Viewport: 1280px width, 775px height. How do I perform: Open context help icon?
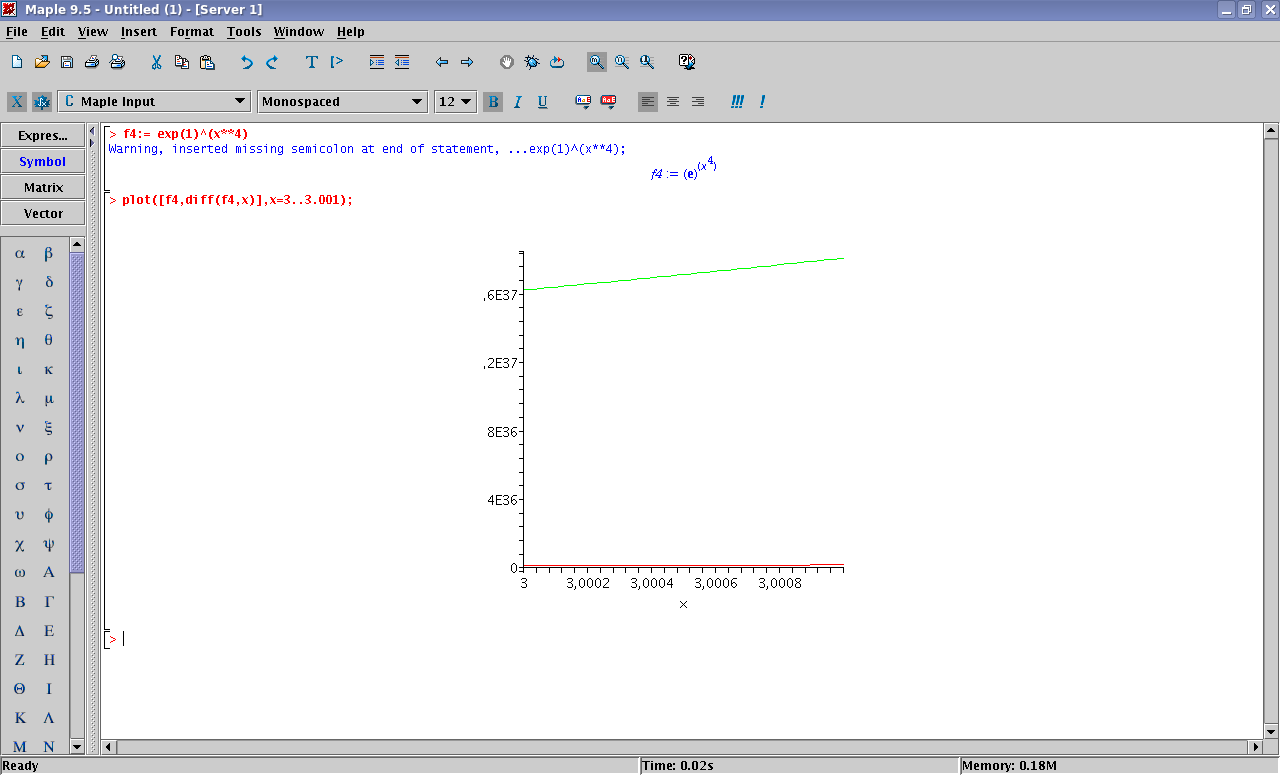pos(687,62)
